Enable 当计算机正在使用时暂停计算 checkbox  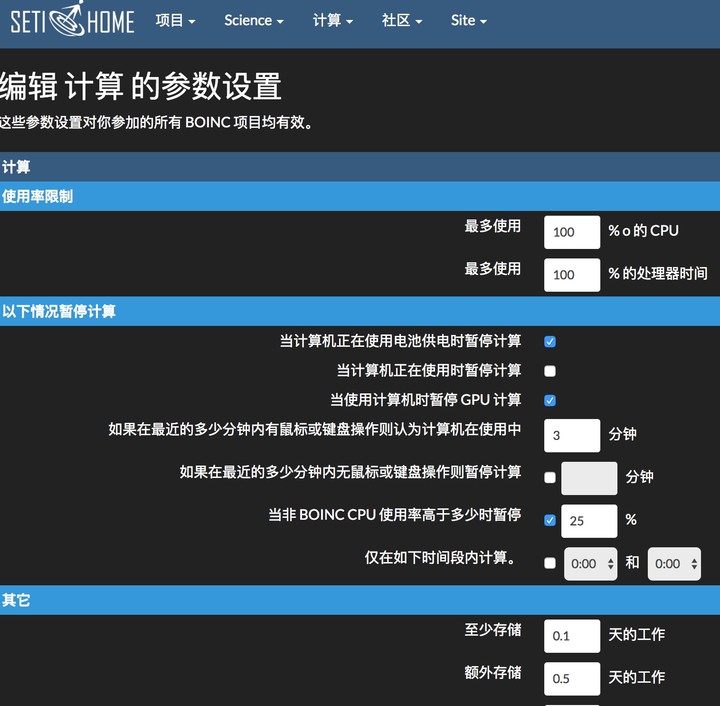(550, 371)
